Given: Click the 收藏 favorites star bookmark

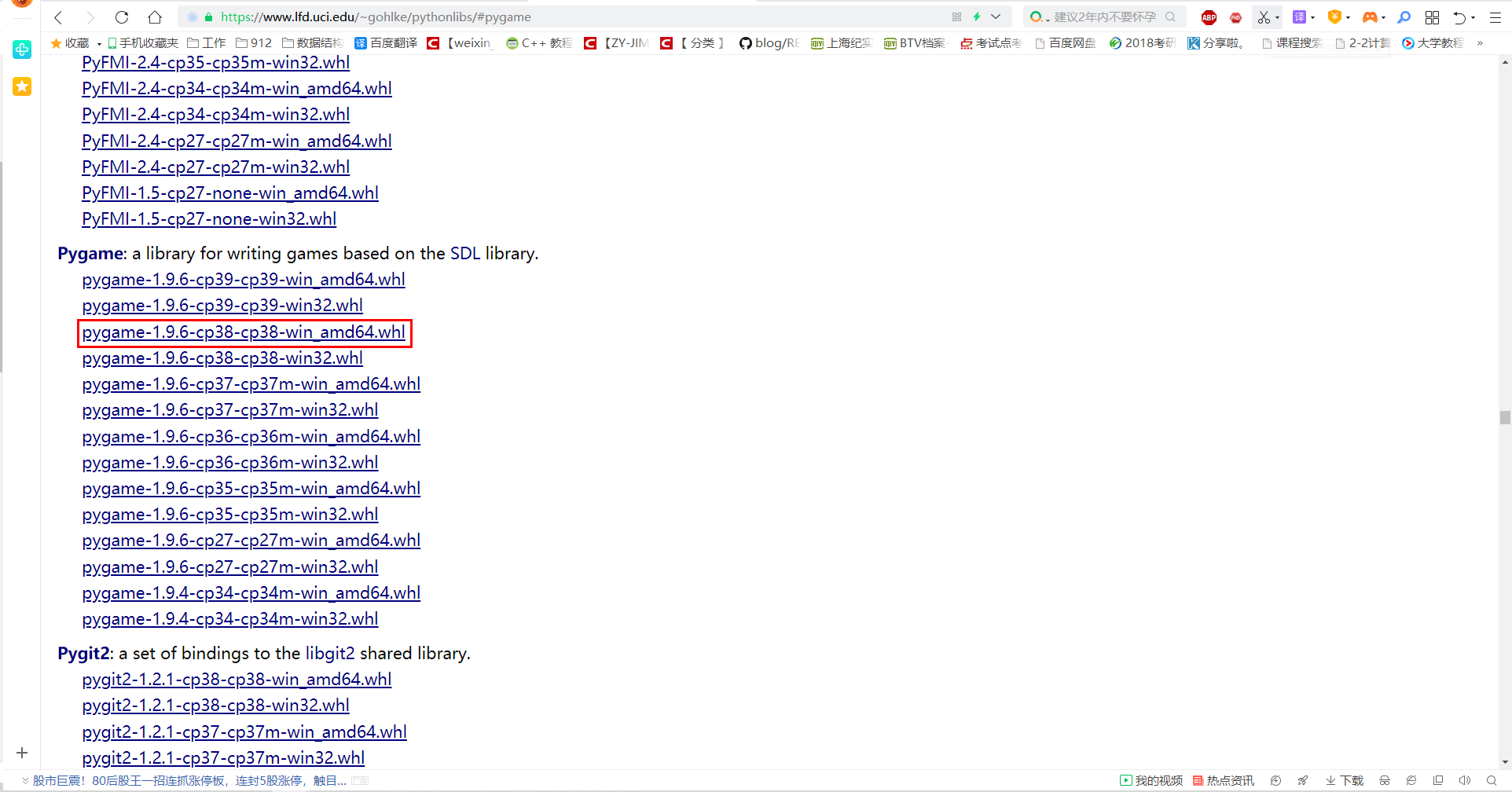Looking at the screenshot, I should click(x=70, y=43).
